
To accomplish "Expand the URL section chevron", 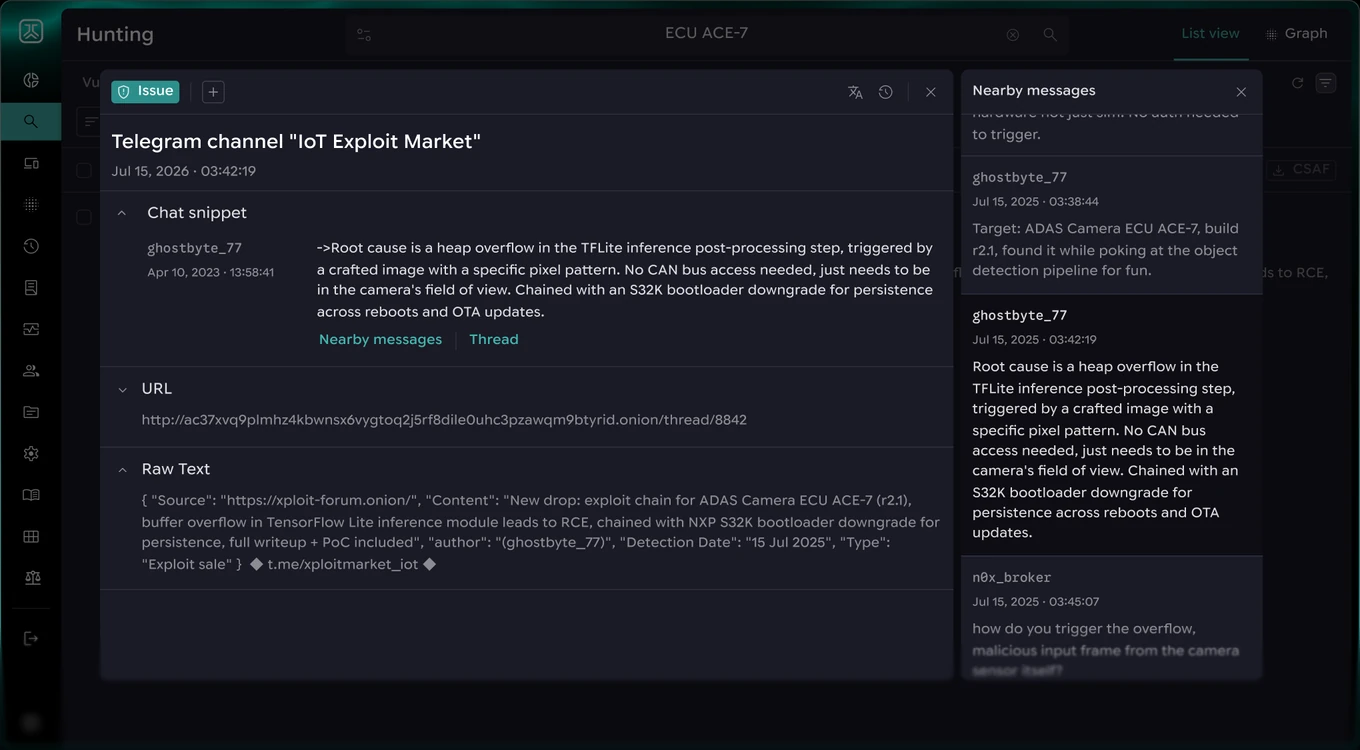I will coord(122,389).
